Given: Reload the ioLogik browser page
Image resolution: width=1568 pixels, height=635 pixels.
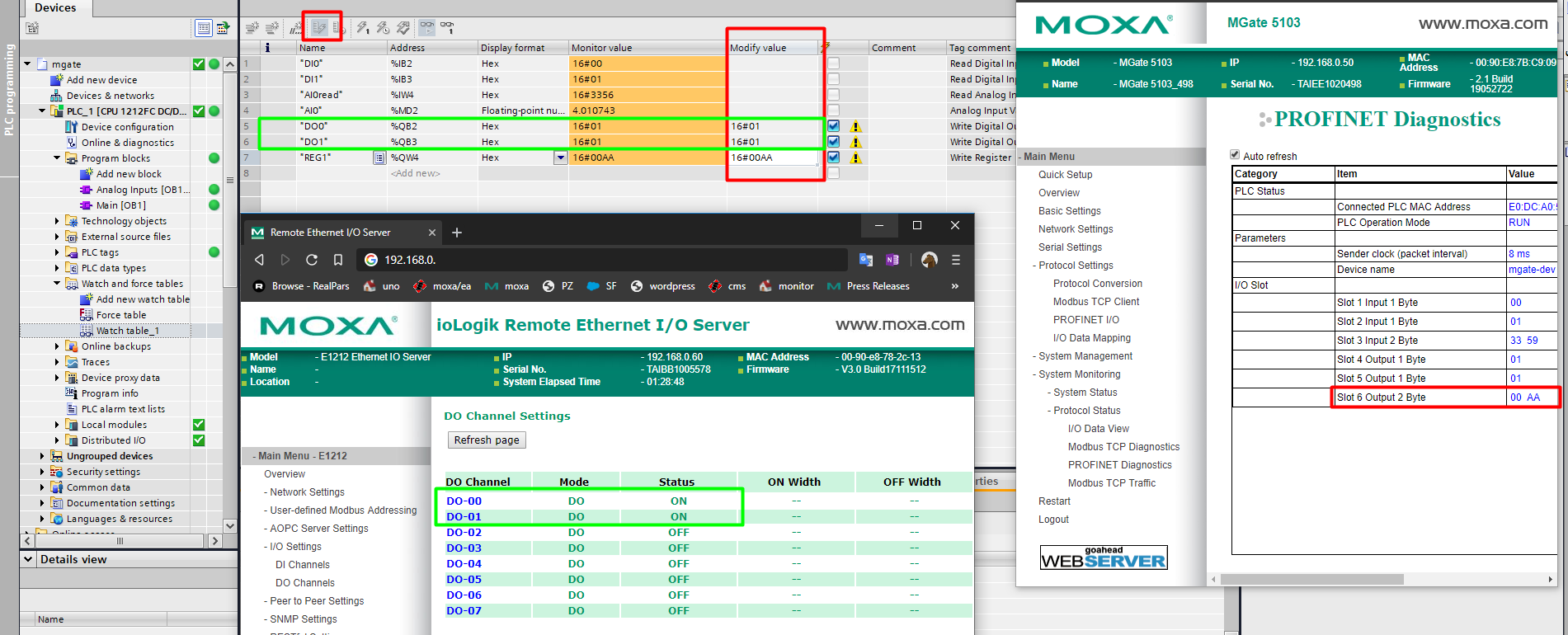Looking at the screenshot, I should tap(312, 260).
